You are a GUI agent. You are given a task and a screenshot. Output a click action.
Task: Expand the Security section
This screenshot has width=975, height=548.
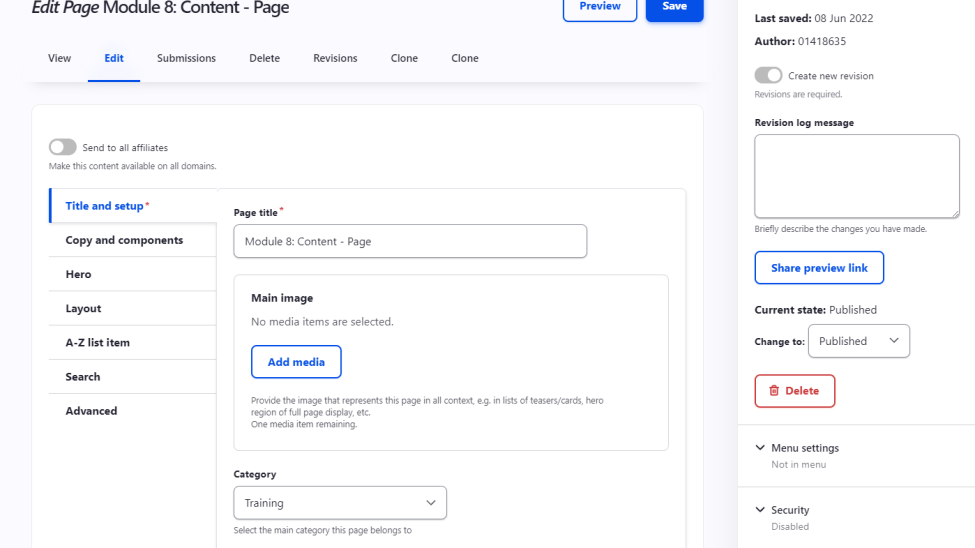click(789, 510)
